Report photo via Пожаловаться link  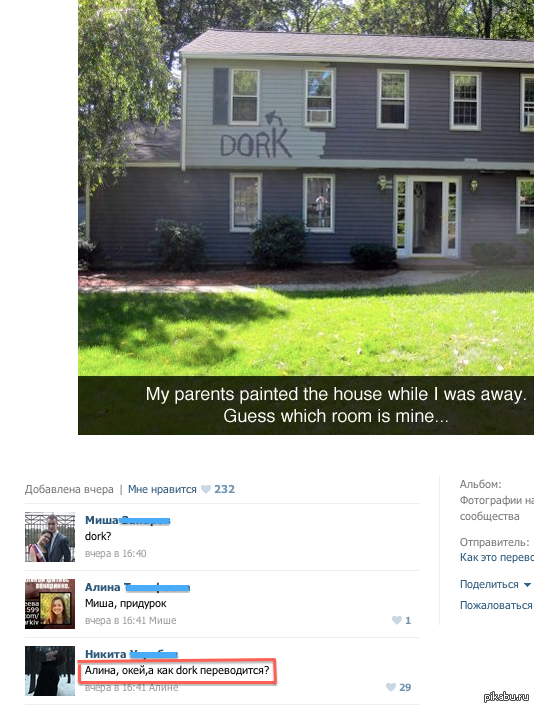(496, 605)
